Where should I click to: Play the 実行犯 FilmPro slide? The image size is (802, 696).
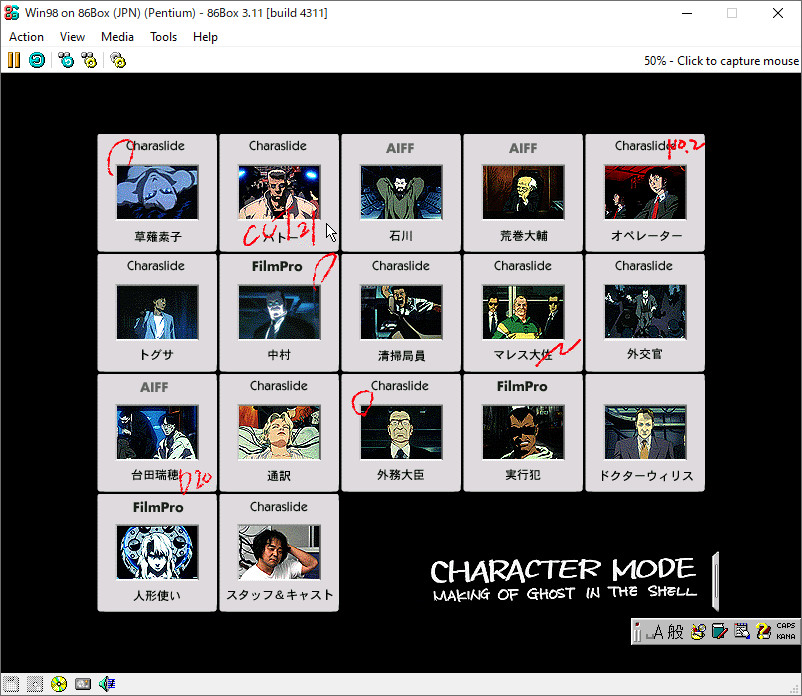(523, 433)
